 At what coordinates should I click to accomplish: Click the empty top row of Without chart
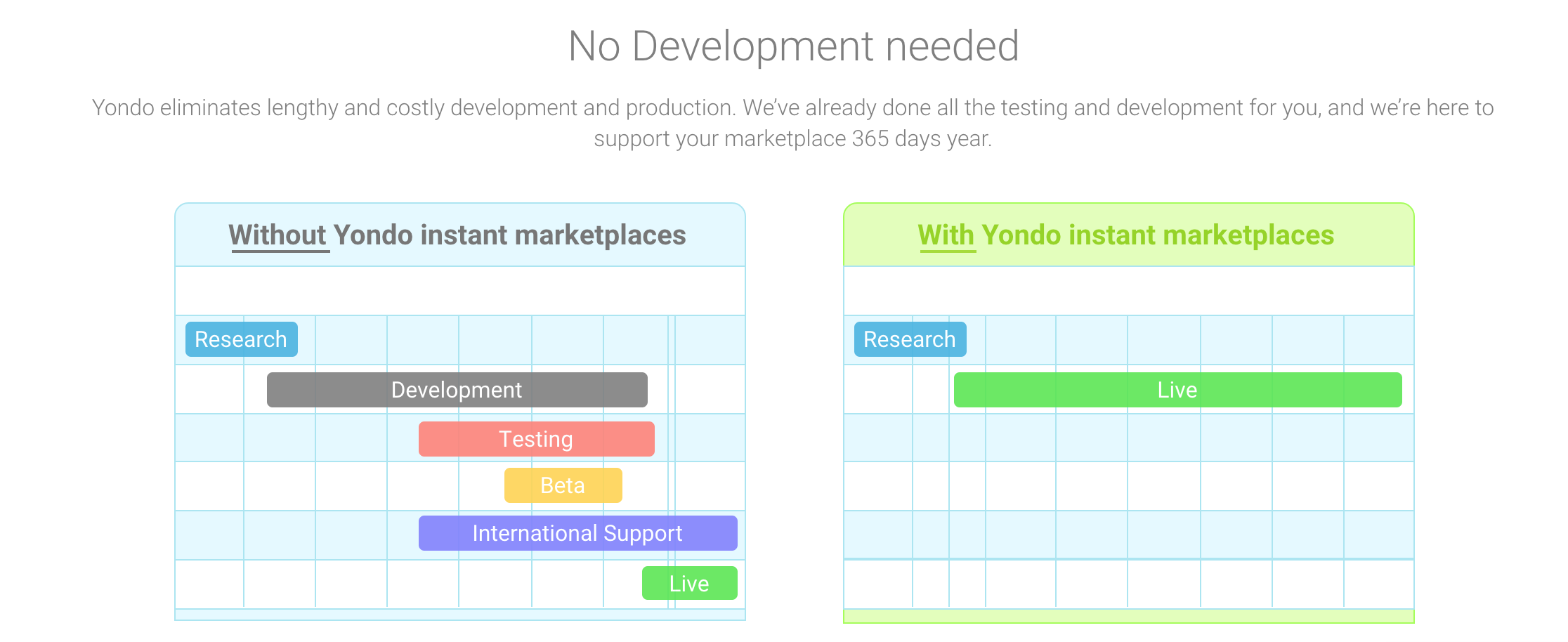coord(459,291)
